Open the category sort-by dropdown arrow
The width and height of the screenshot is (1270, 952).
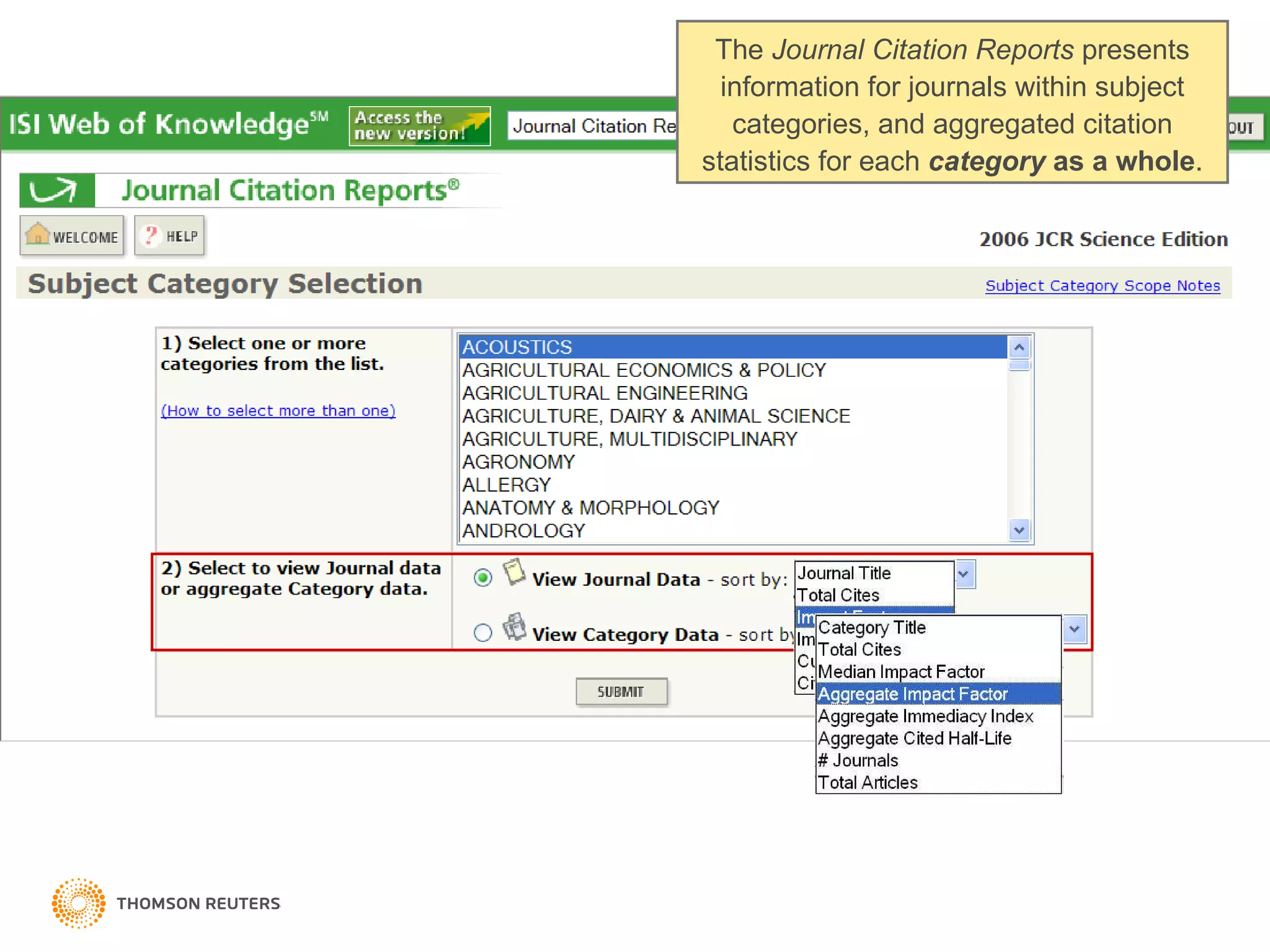click(x=1075, y=629)
